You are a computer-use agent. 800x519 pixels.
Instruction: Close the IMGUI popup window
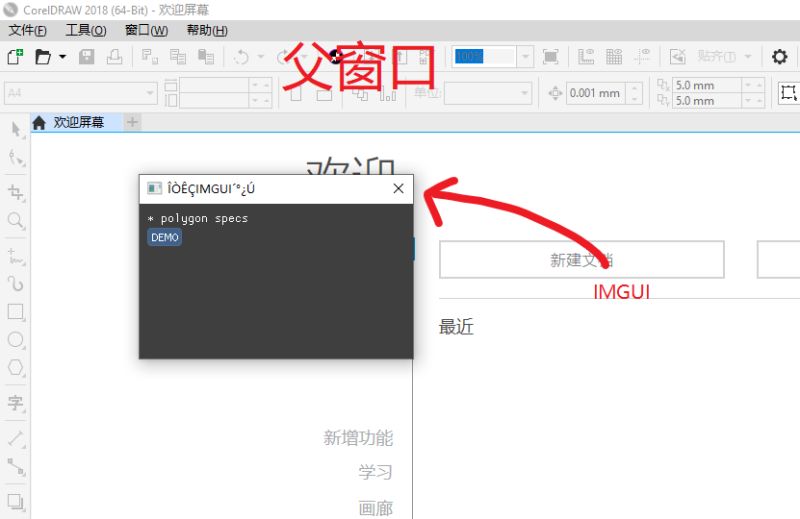(398, 188)
